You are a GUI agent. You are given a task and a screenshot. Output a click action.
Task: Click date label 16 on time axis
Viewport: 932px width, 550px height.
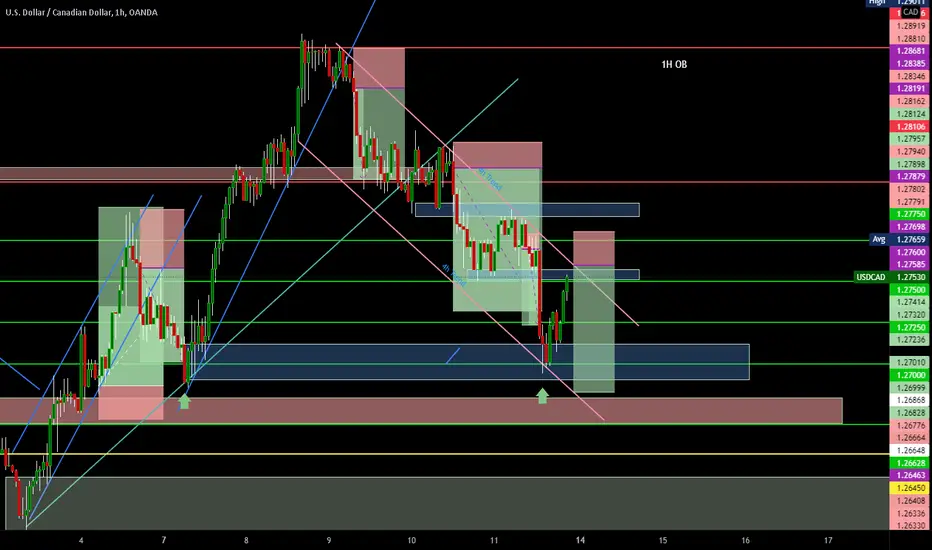[x=745, y=540]
